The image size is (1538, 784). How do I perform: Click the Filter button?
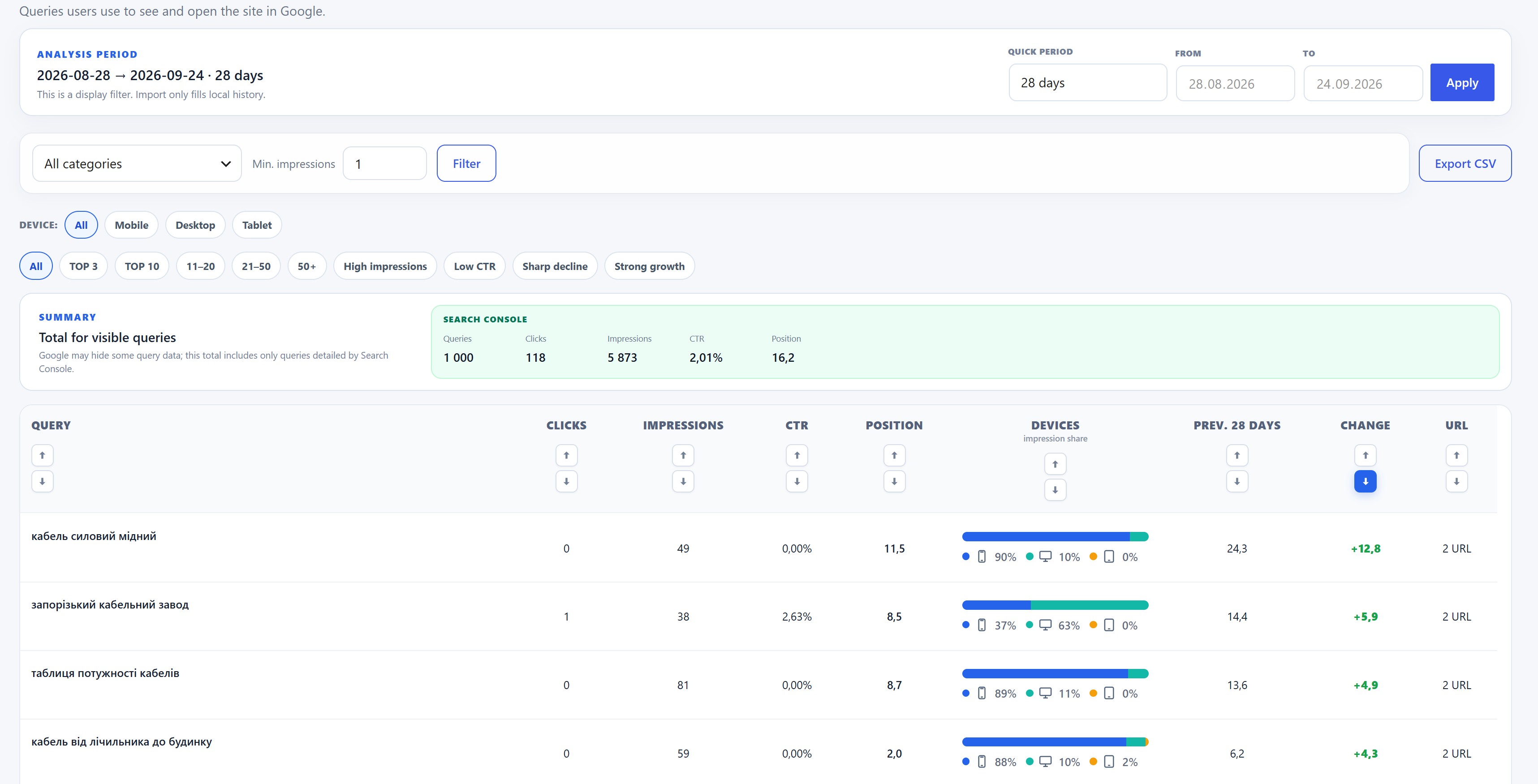point(466,163)
